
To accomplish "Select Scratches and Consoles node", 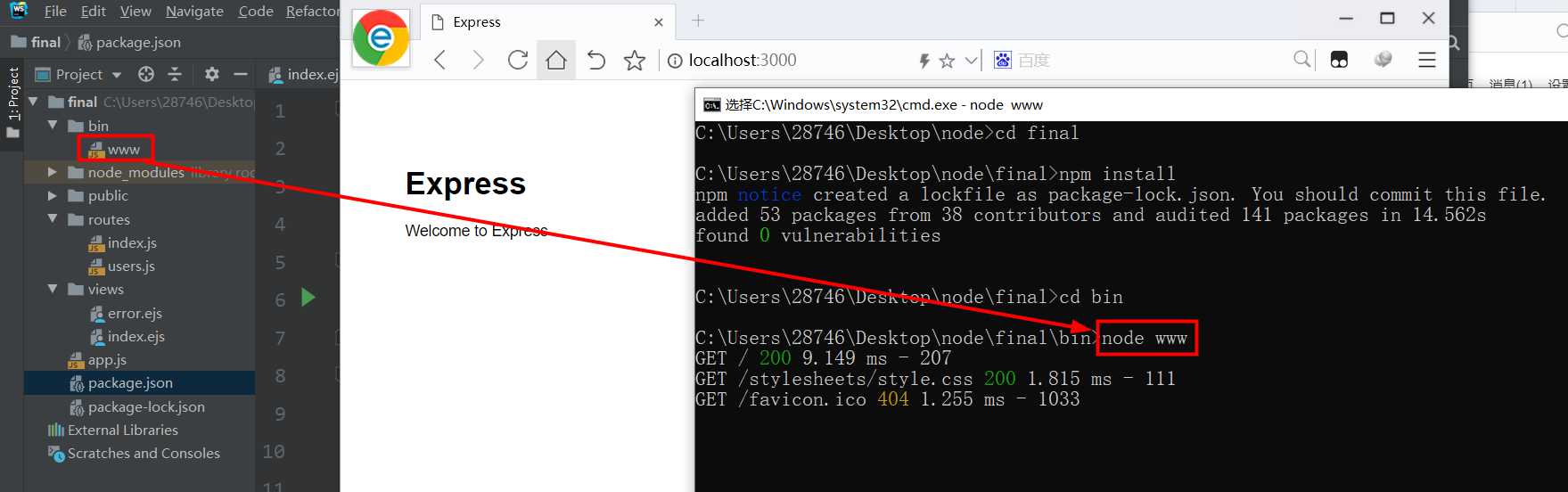I will (134, 453).
